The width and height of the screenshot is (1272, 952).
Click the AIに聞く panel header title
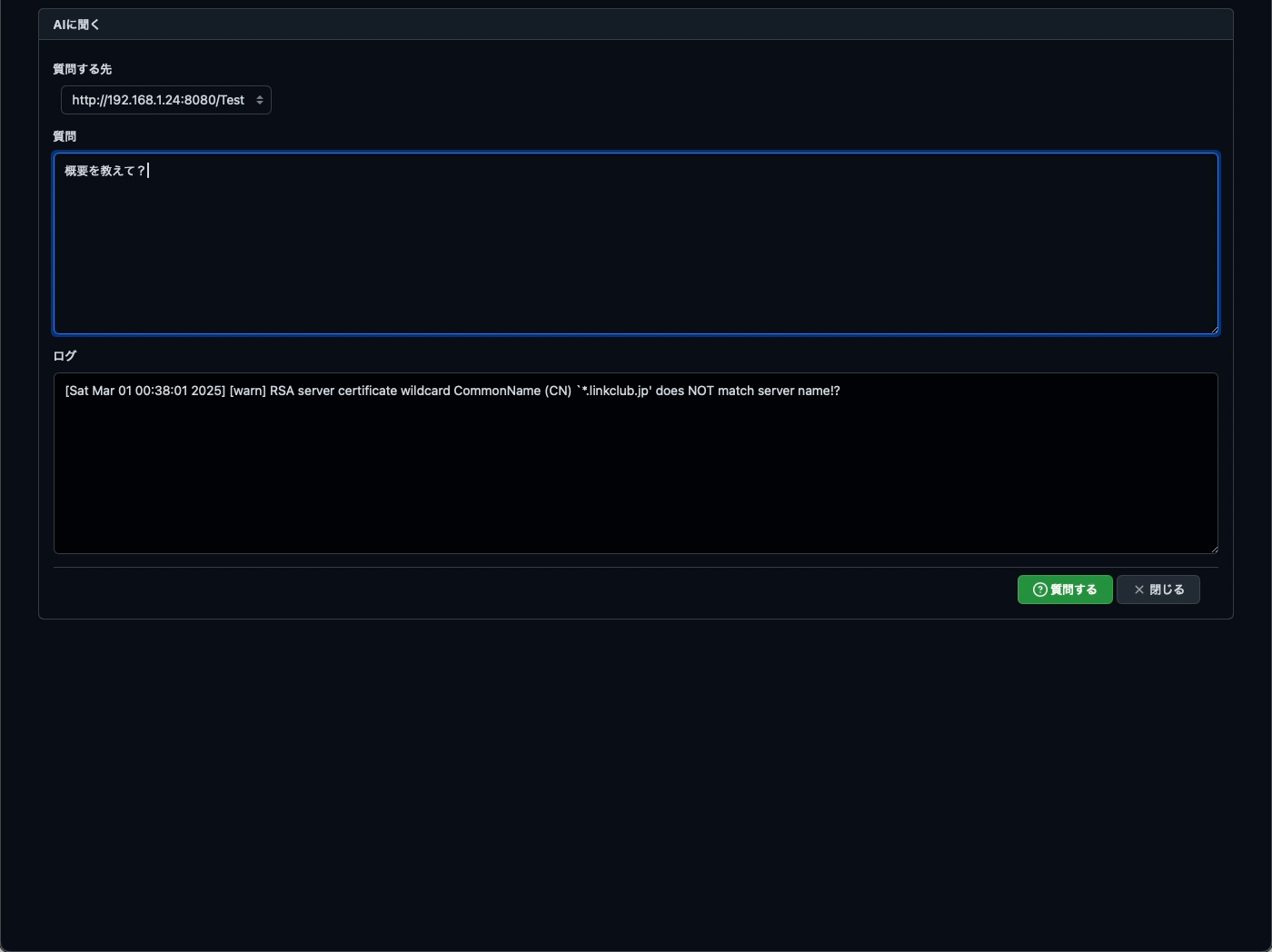click(76, 25)
